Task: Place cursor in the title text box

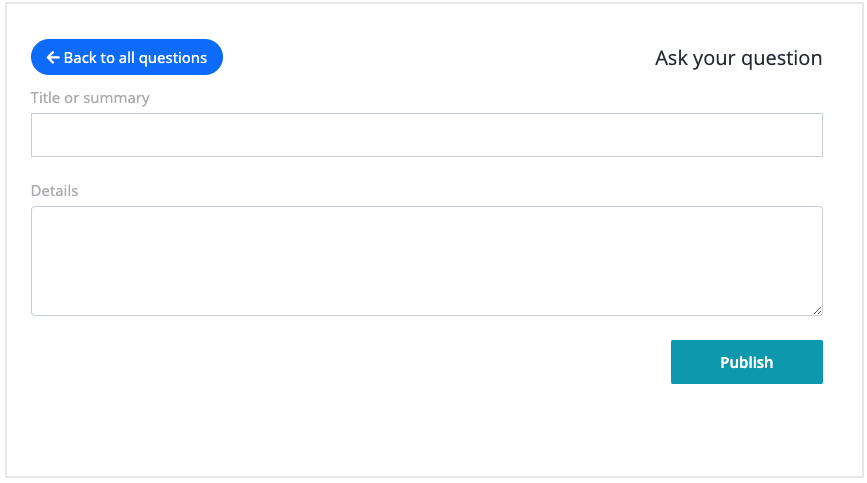Action: click(x=427, y=135)
